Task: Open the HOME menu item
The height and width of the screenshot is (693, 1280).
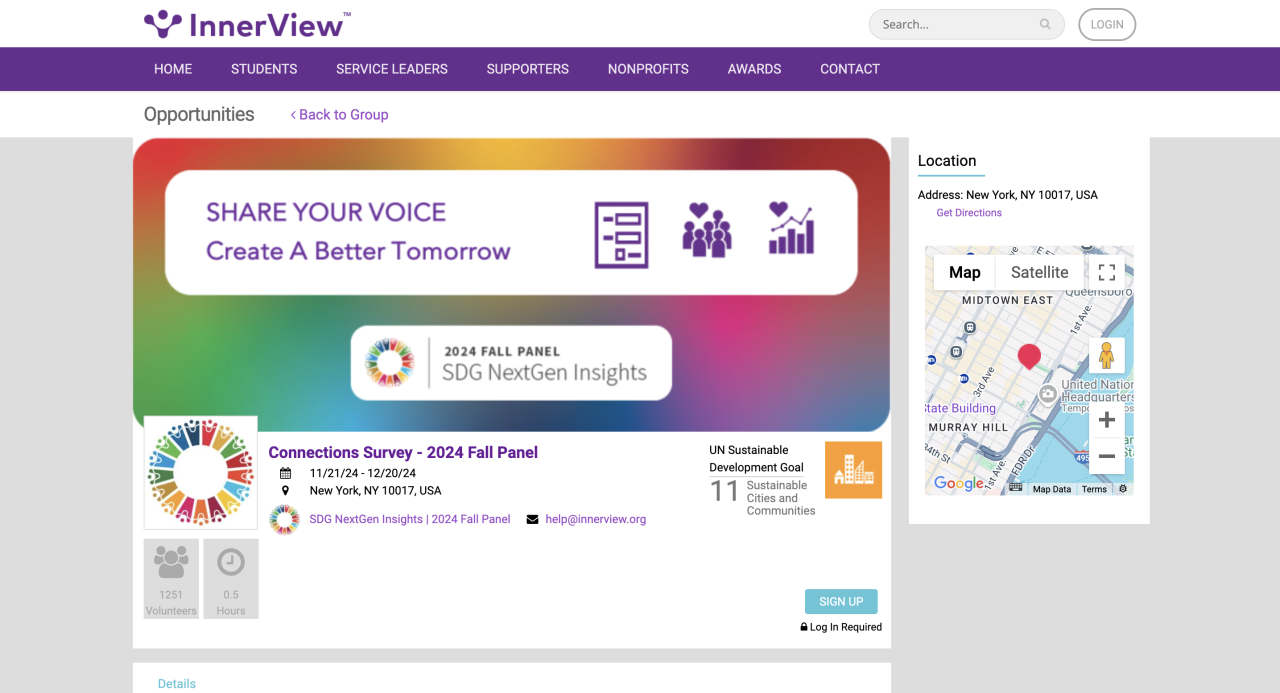Action: pyautogui.click(x=173, y=69)
